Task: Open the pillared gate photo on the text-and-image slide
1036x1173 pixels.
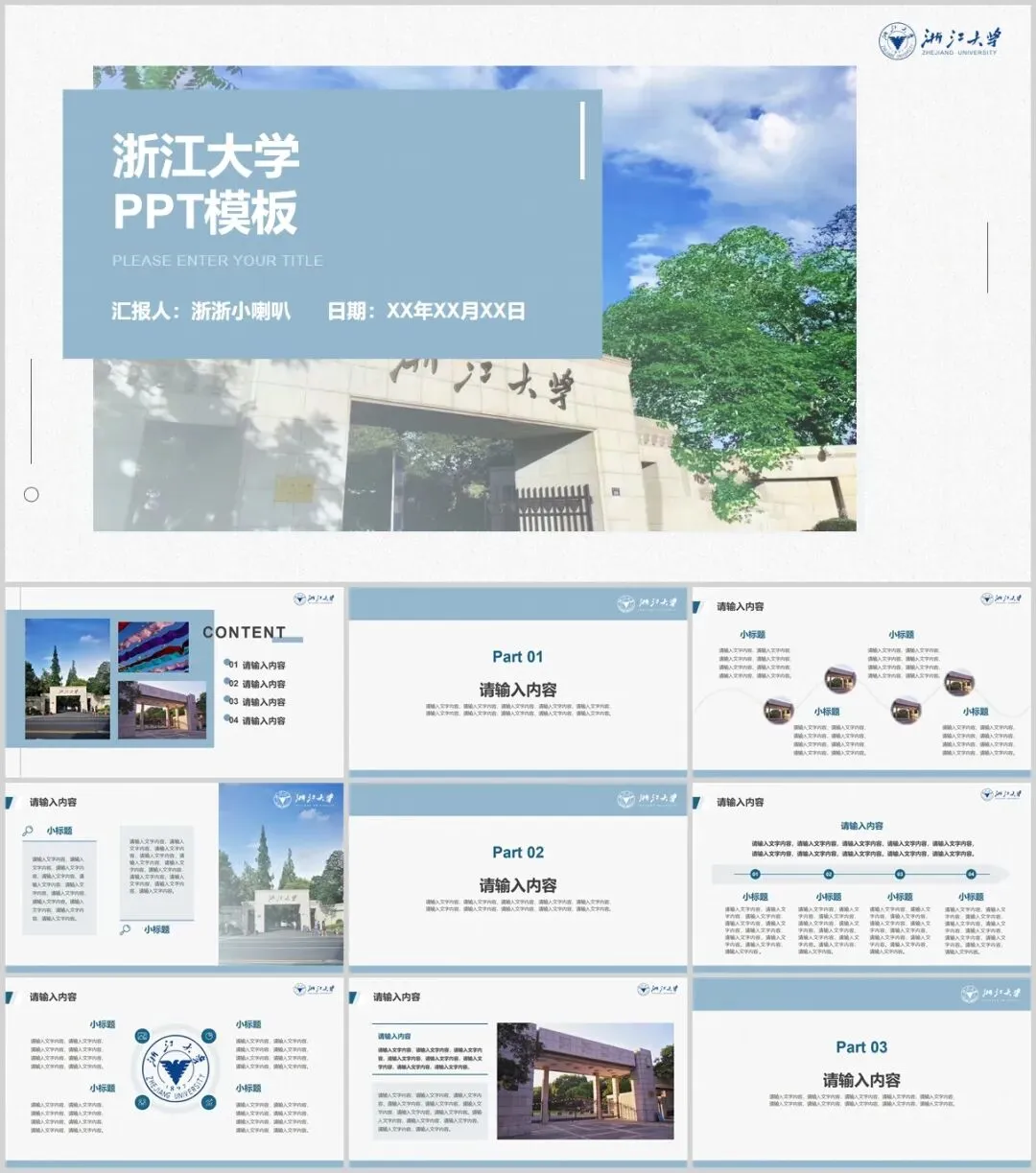Action: tap(585, 1080)
